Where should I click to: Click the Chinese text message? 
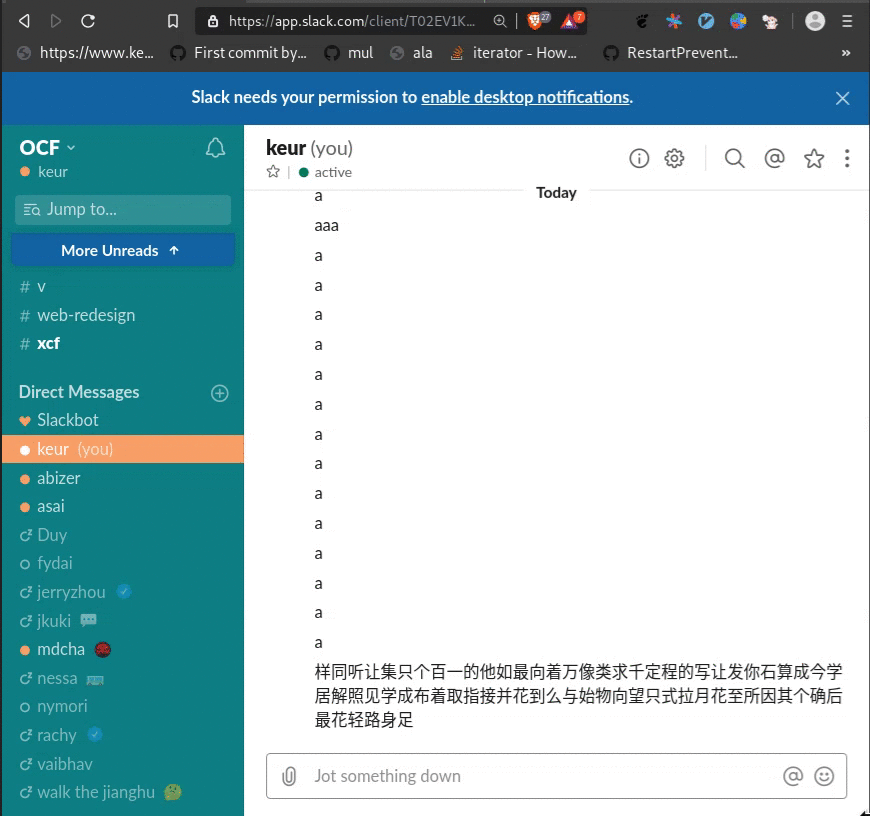pos(578,696)
